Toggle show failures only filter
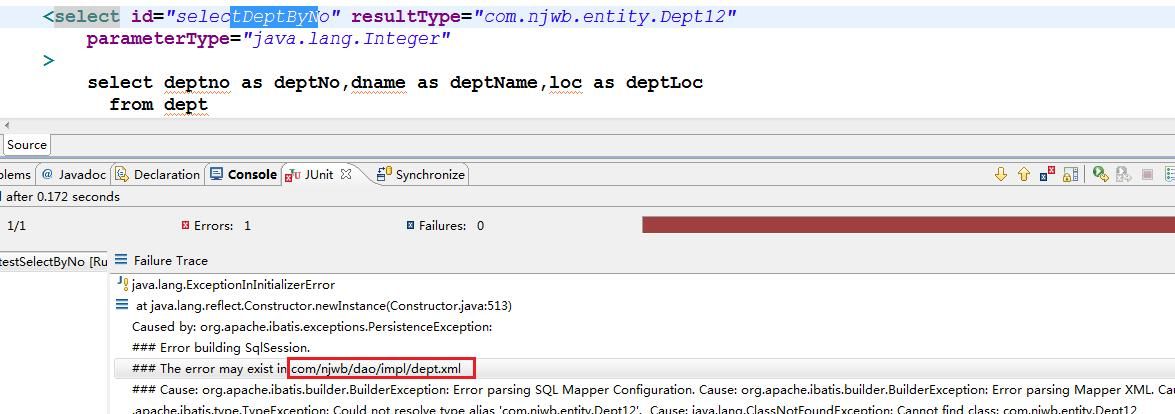This screenshot has width=1175, height=414. tap(1047, 174)
